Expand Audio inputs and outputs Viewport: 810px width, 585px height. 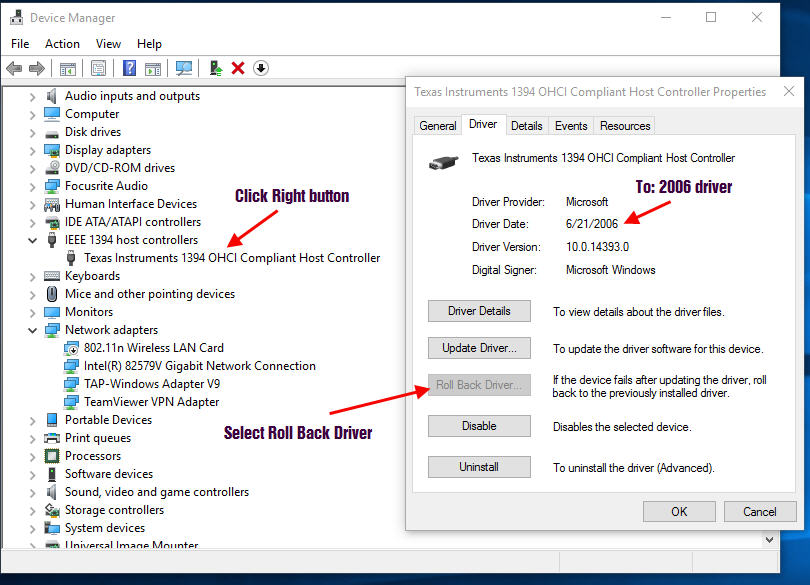click(33, 97)
